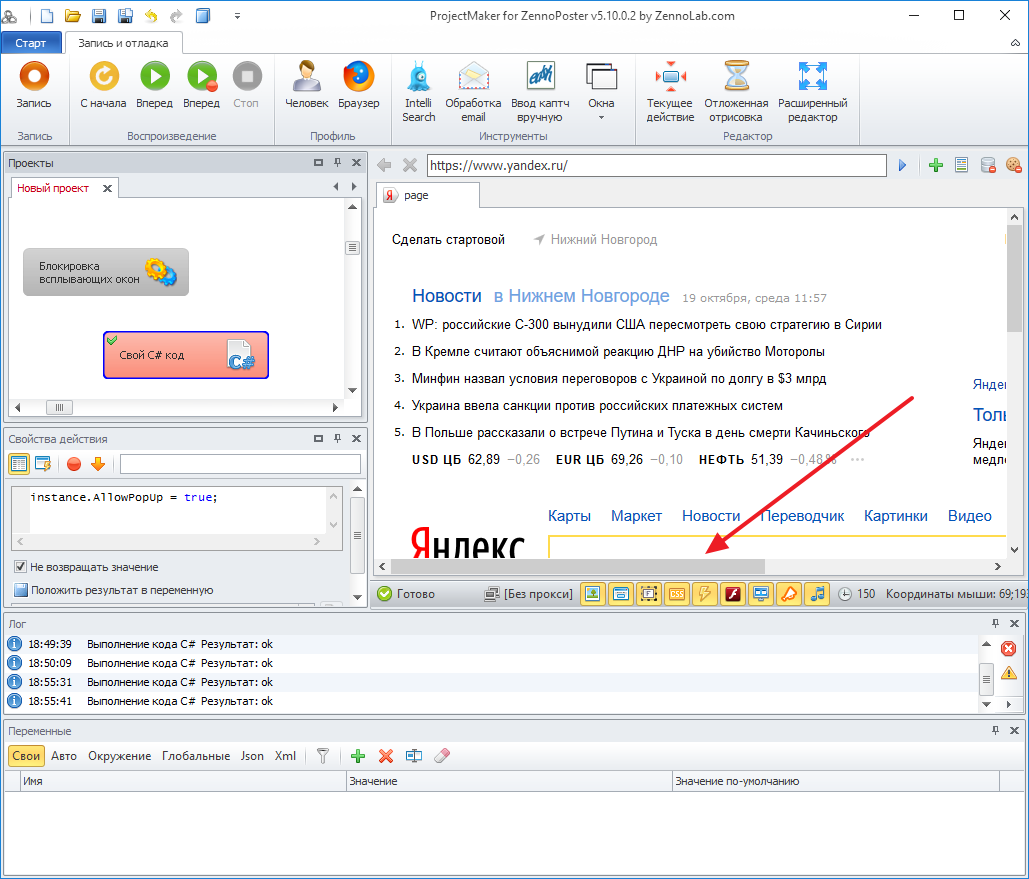Switch to the Старт ribbon tab

coord(31,43)
